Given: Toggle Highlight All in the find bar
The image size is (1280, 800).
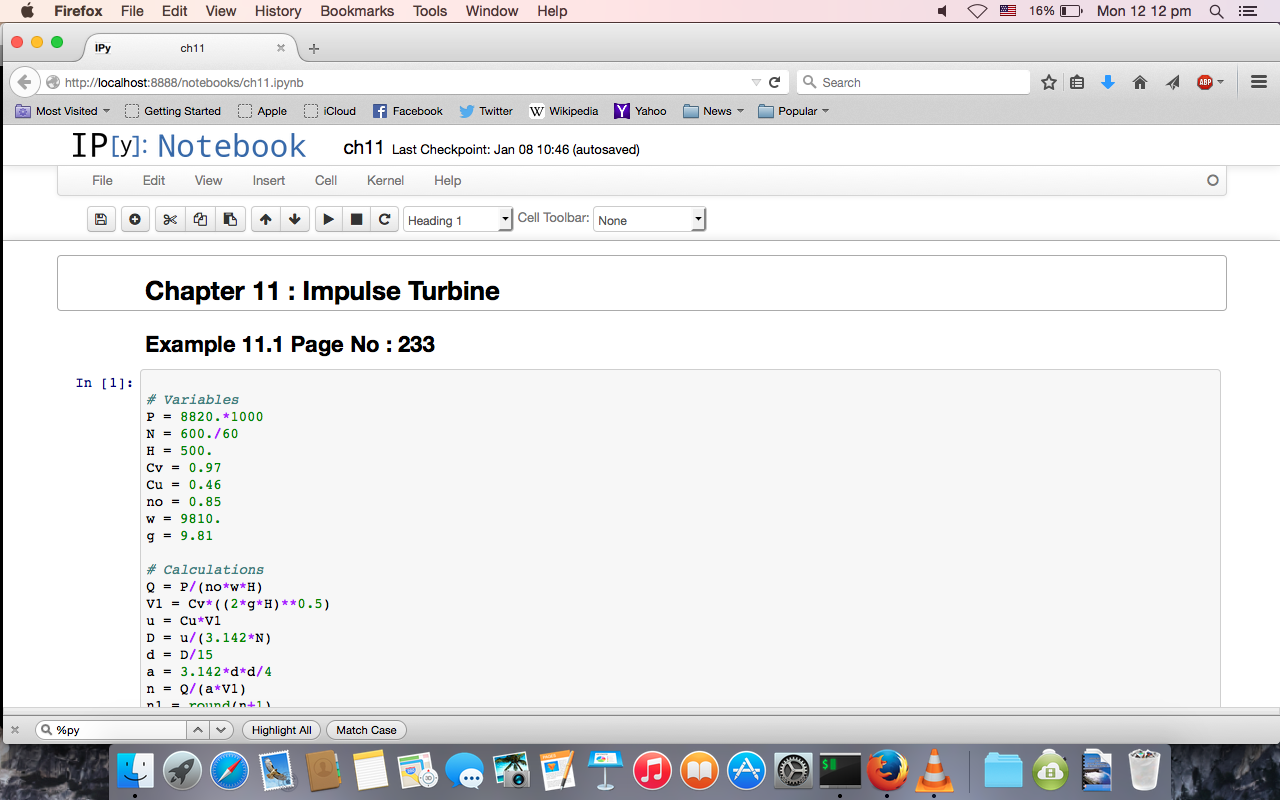Looking at the screenshot, I should pos(281,730).
